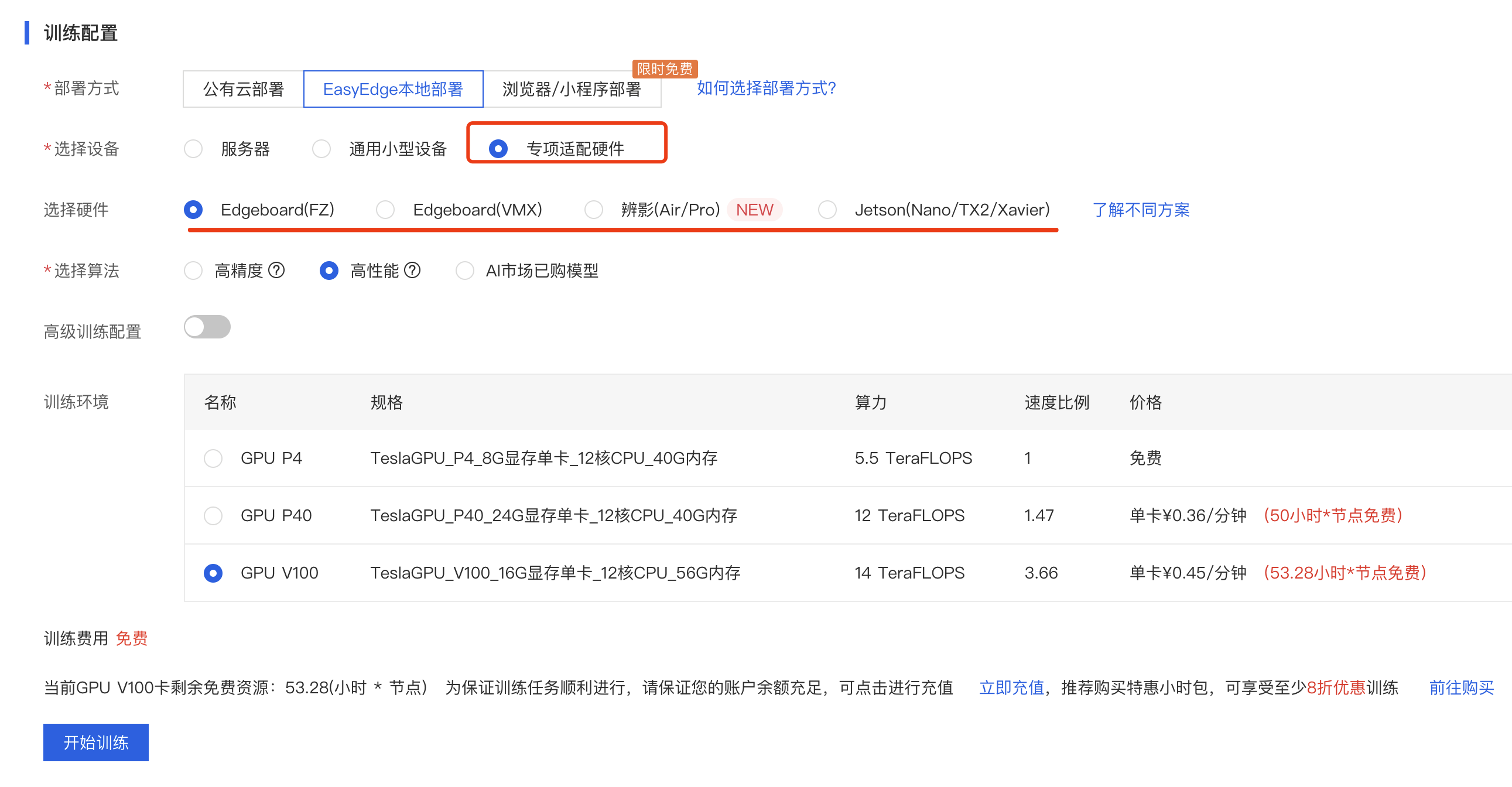
Task: Choose Edgeboard(VMX) hardware option
Action: click(x=386, y=210)
